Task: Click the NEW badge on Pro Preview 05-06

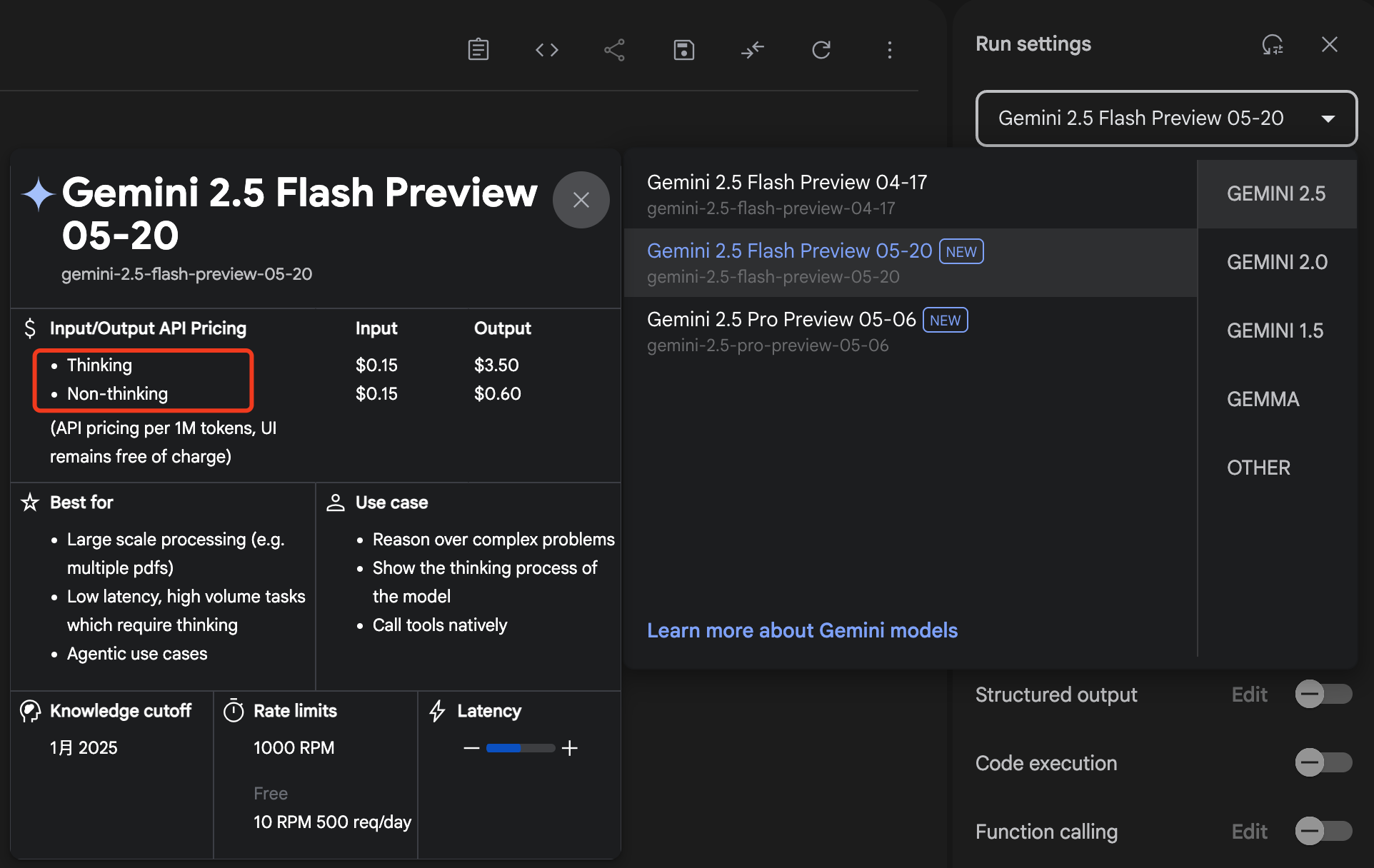Action: (x=945, y=320)
